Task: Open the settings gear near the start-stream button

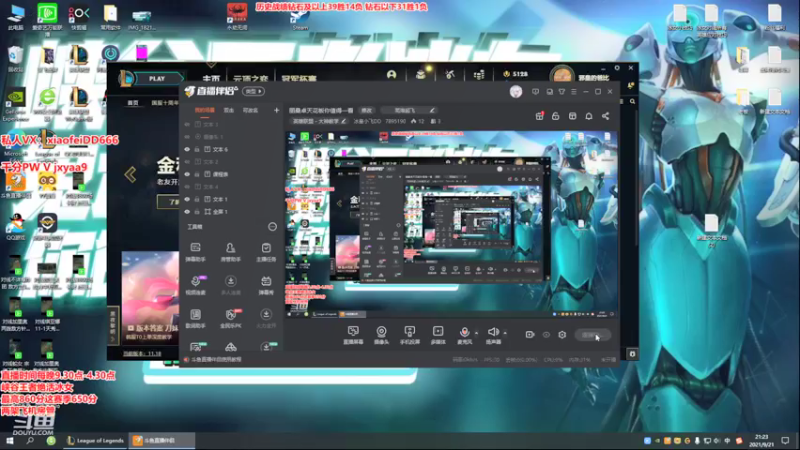Action: 562,335
